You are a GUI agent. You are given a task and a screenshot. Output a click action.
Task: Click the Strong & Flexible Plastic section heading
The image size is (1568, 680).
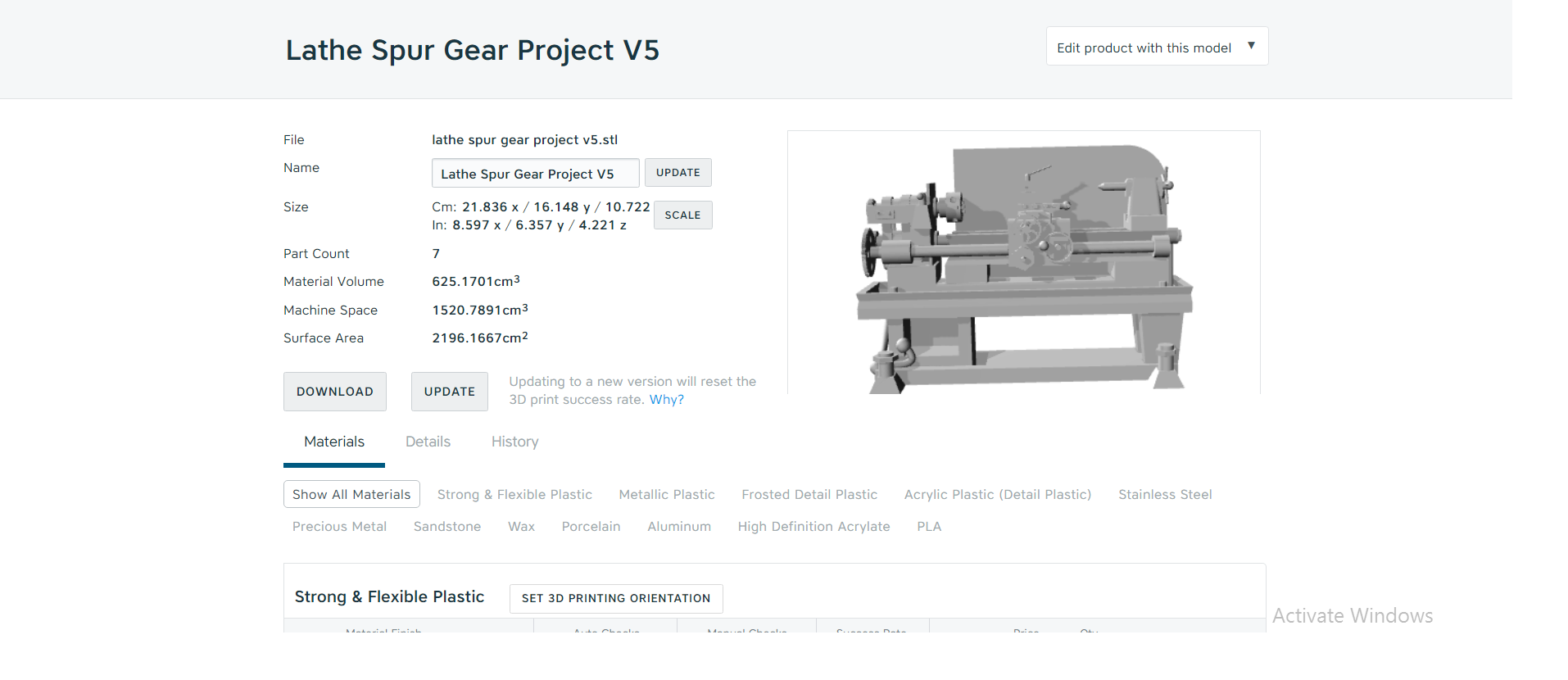coord(389,597)
